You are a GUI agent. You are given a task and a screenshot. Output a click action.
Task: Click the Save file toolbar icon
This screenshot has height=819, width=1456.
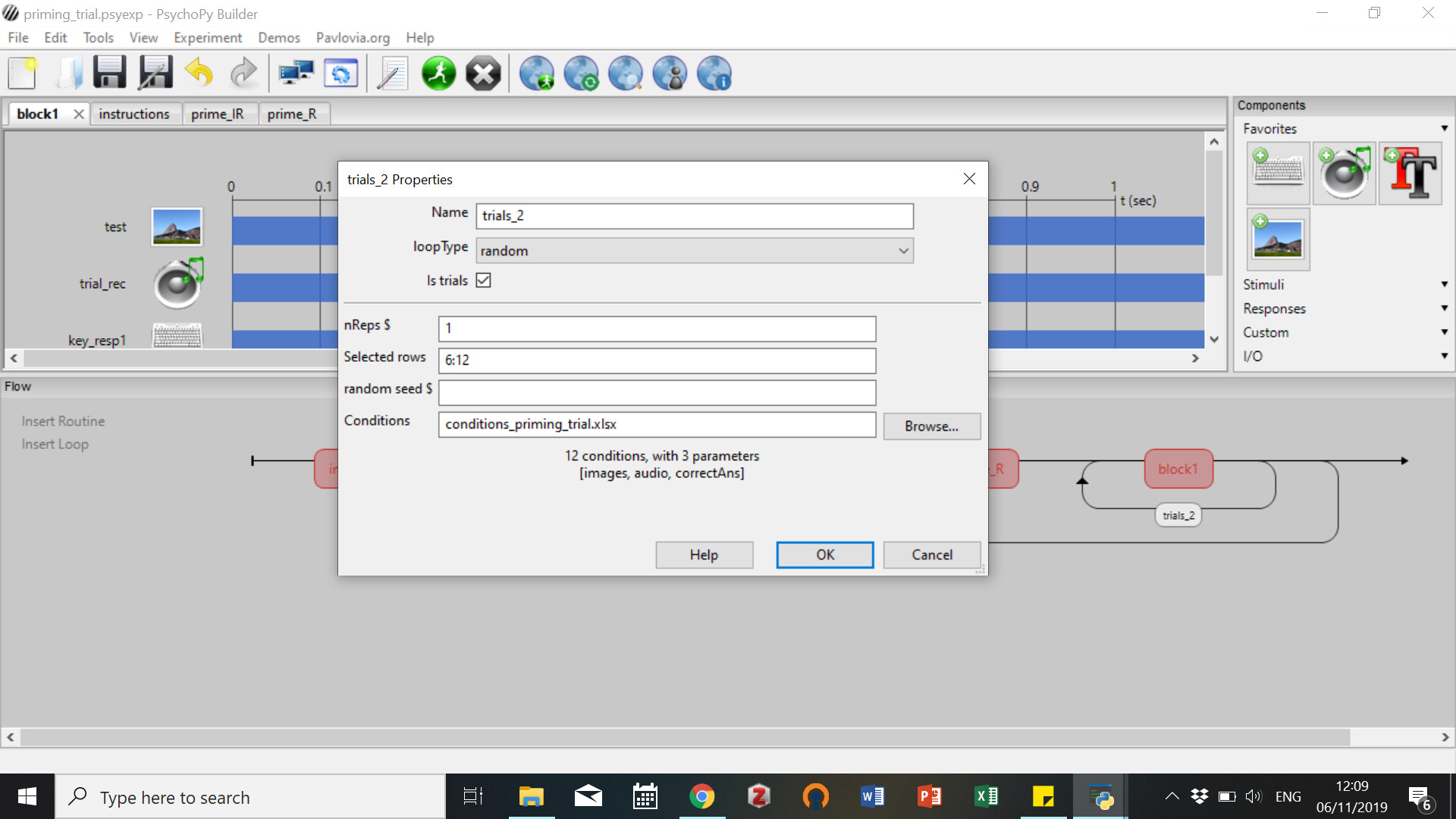pos(110,74)
